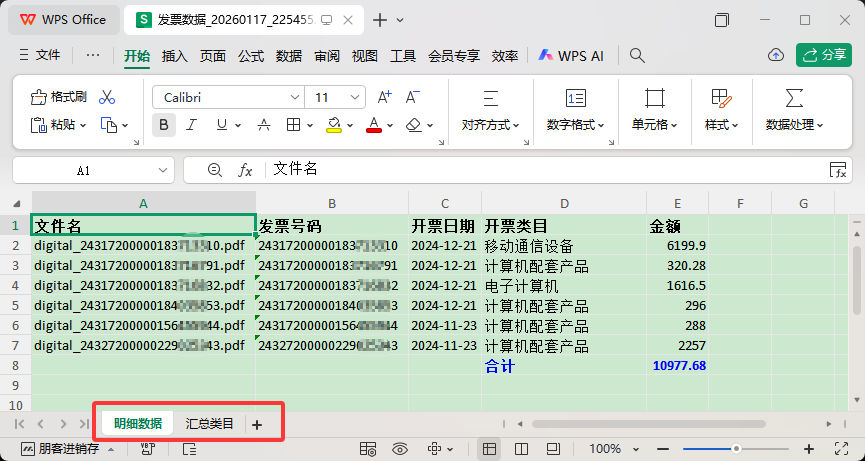This screenshot has width=865, height=461.
Task: Open the 审阅 (Review) ribbon tab
Action: [x=327, y=56]
